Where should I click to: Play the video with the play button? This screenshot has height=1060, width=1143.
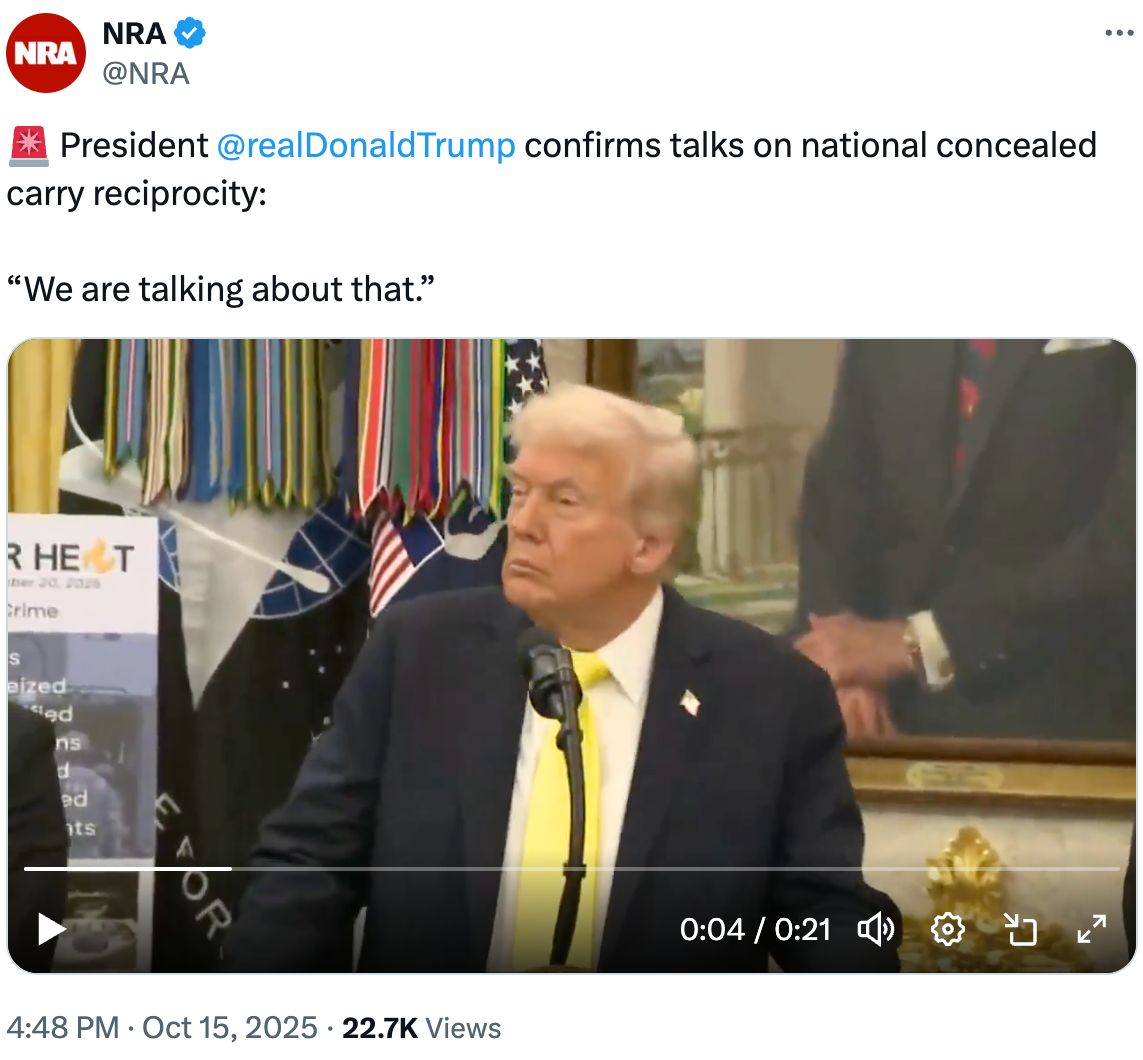point(51,929)
